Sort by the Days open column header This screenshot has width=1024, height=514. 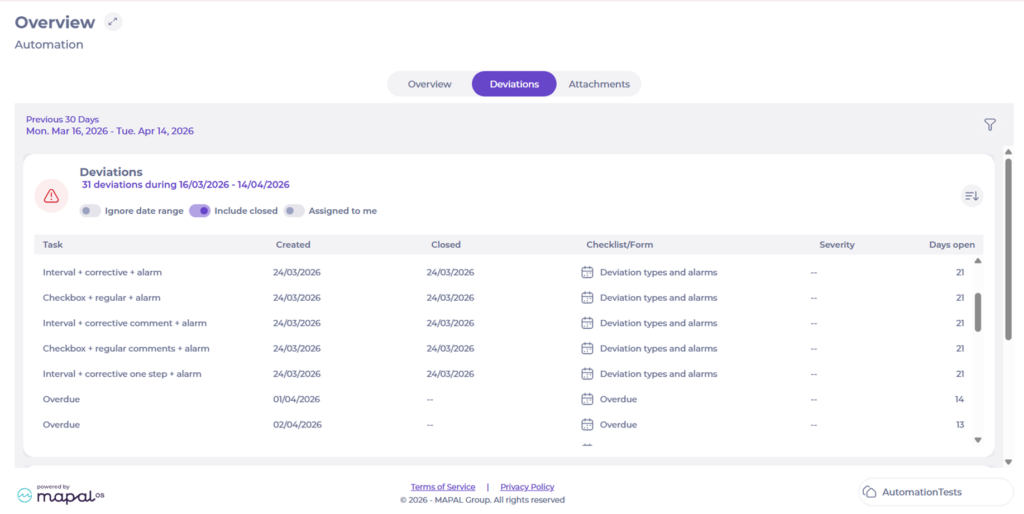[950, 244]
